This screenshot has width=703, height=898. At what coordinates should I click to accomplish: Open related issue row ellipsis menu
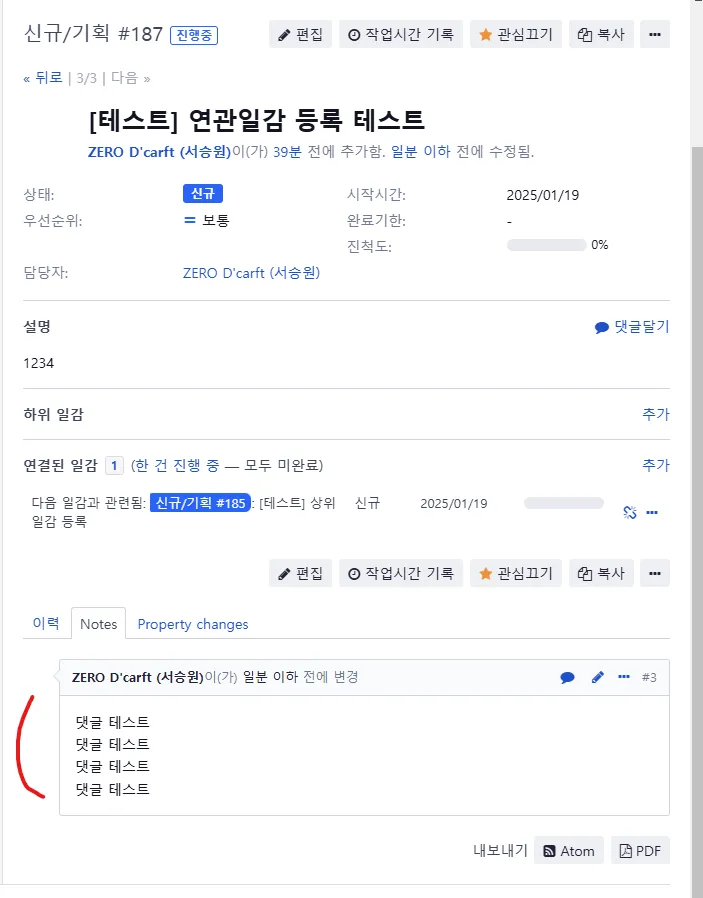coord(652,512)
